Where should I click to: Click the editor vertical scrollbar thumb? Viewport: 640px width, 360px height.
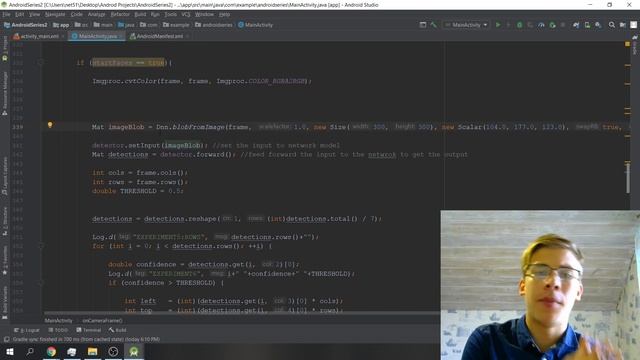pyautogui.click(x=628, y=178)
